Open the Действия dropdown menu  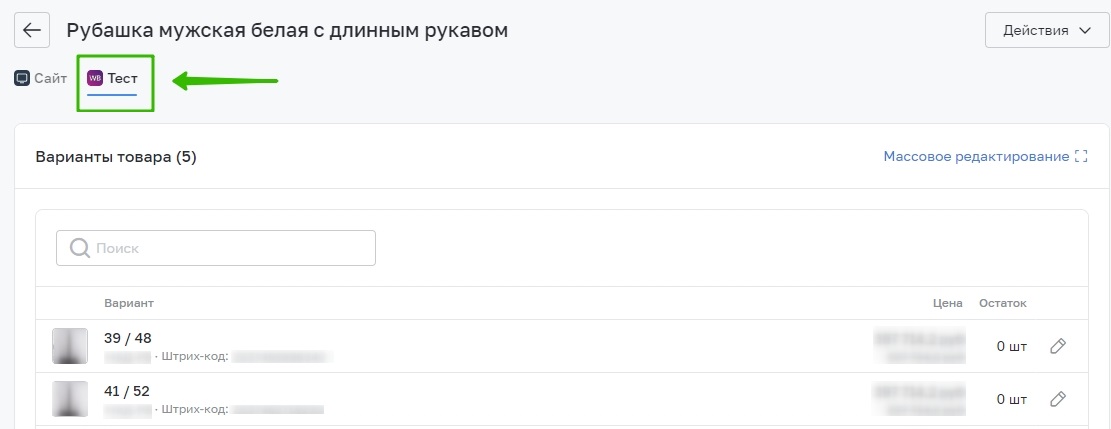click(x=1047, y=30)
